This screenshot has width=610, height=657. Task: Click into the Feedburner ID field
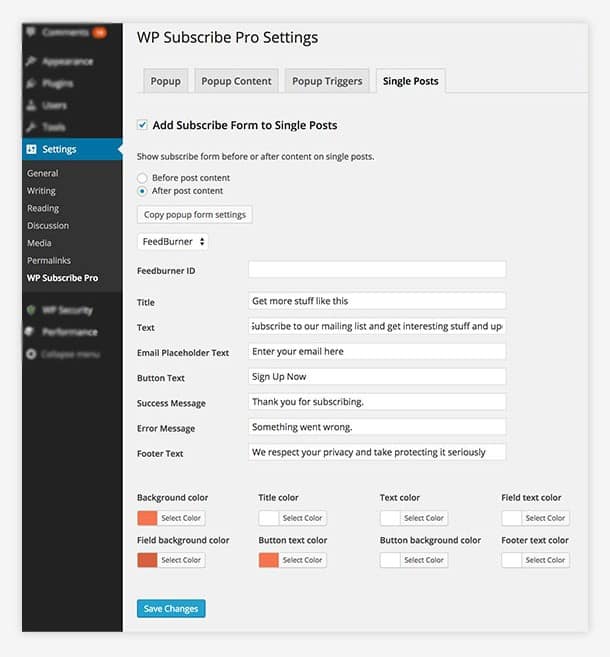pos(376,270)
